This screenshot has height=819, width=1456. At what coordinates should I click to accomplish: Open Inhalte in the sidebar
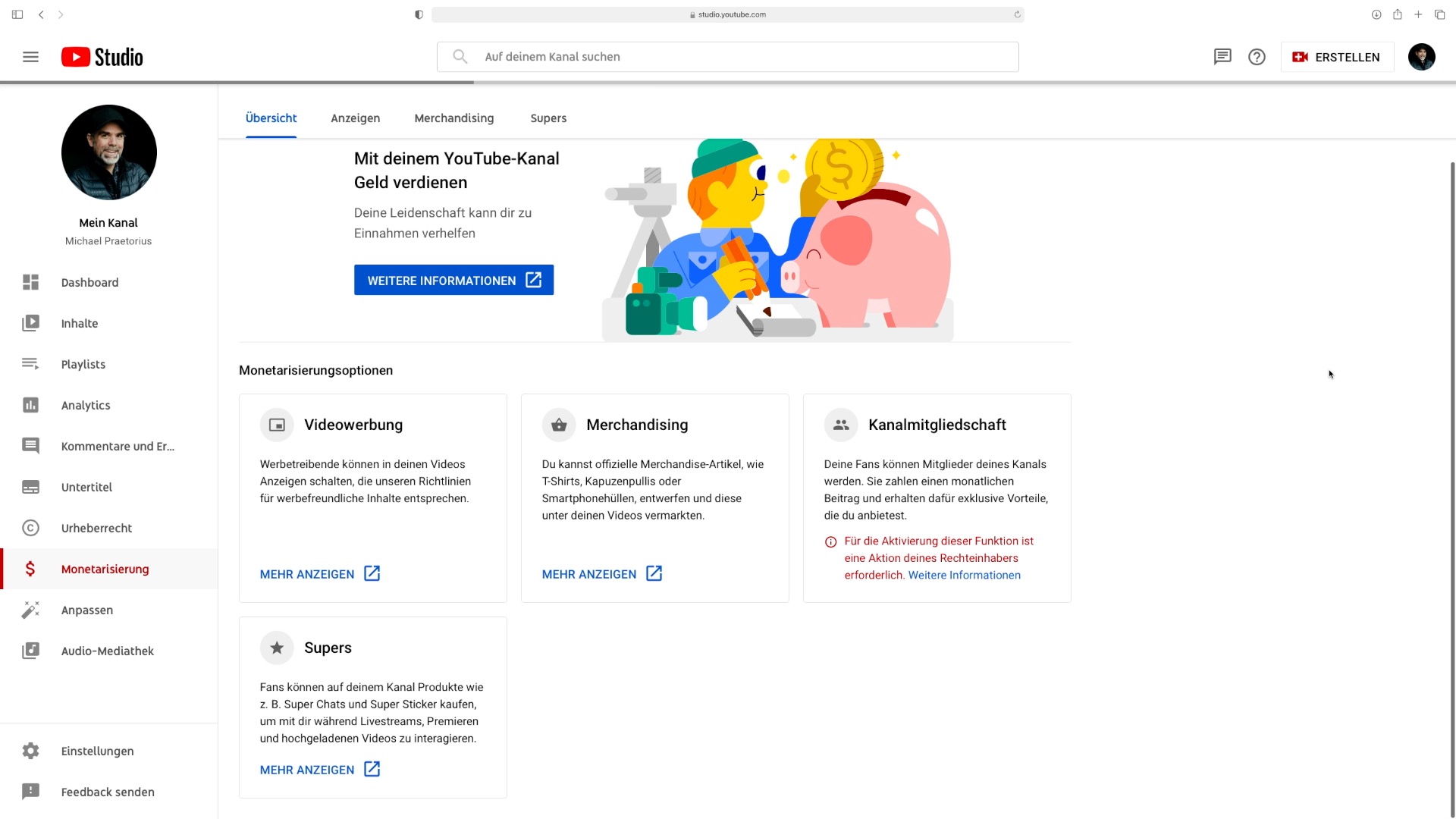(x=109, y=323)
